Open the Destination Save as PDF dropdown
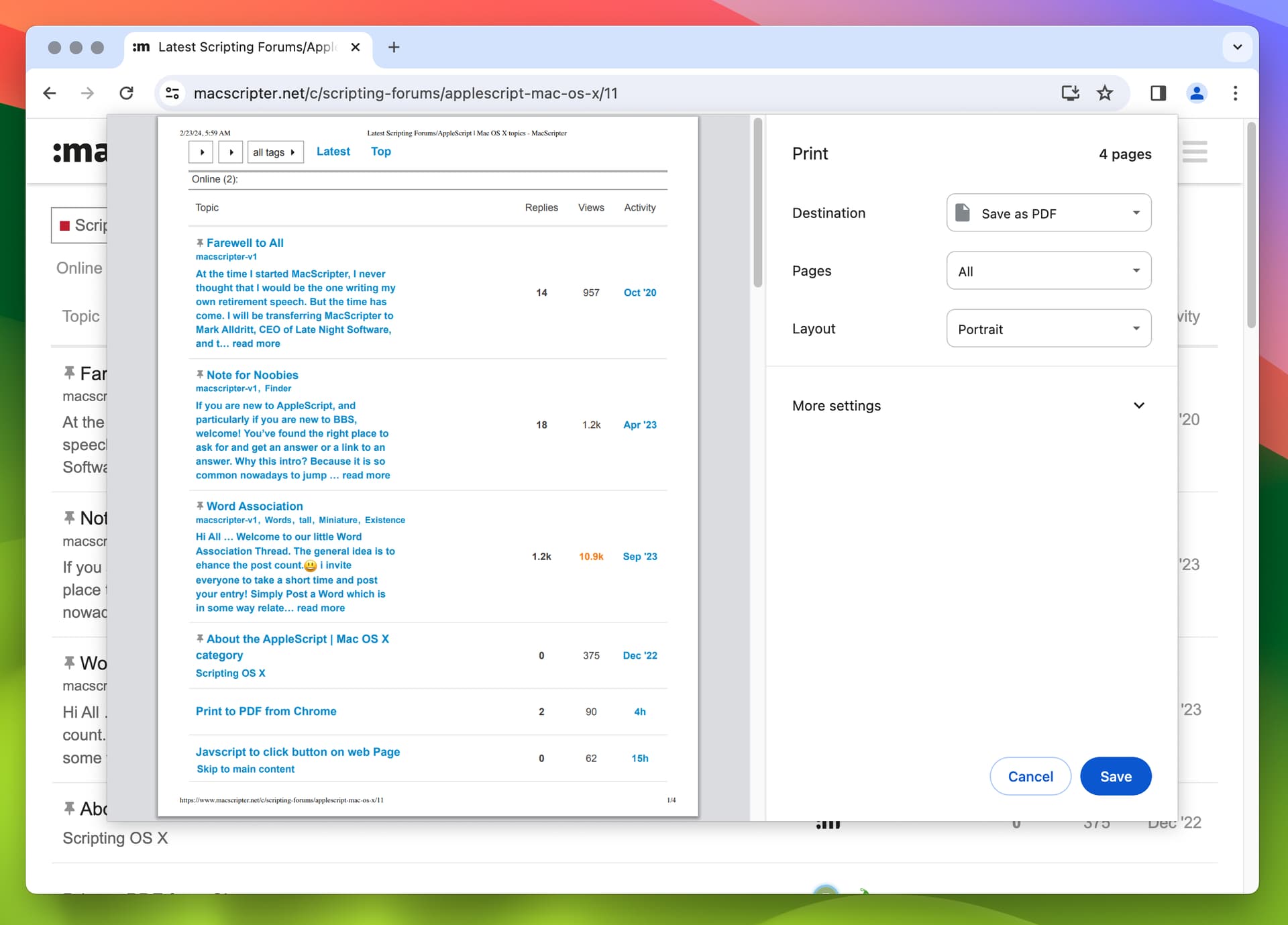1288x925 pixels. 1049,213
